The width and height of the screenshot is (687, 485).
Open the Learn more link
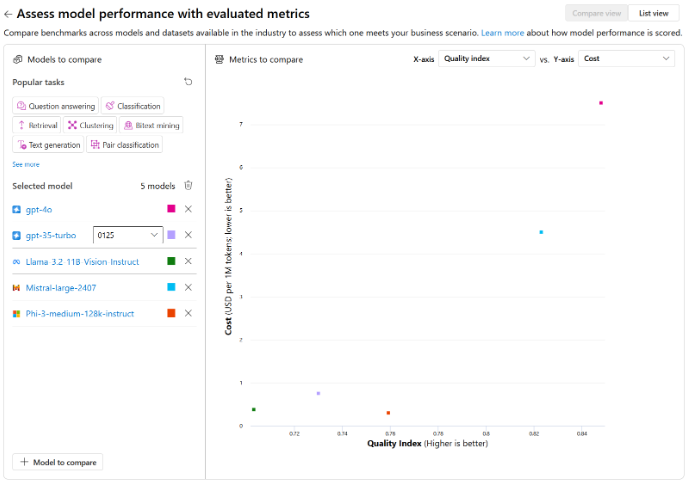[502, 33]
